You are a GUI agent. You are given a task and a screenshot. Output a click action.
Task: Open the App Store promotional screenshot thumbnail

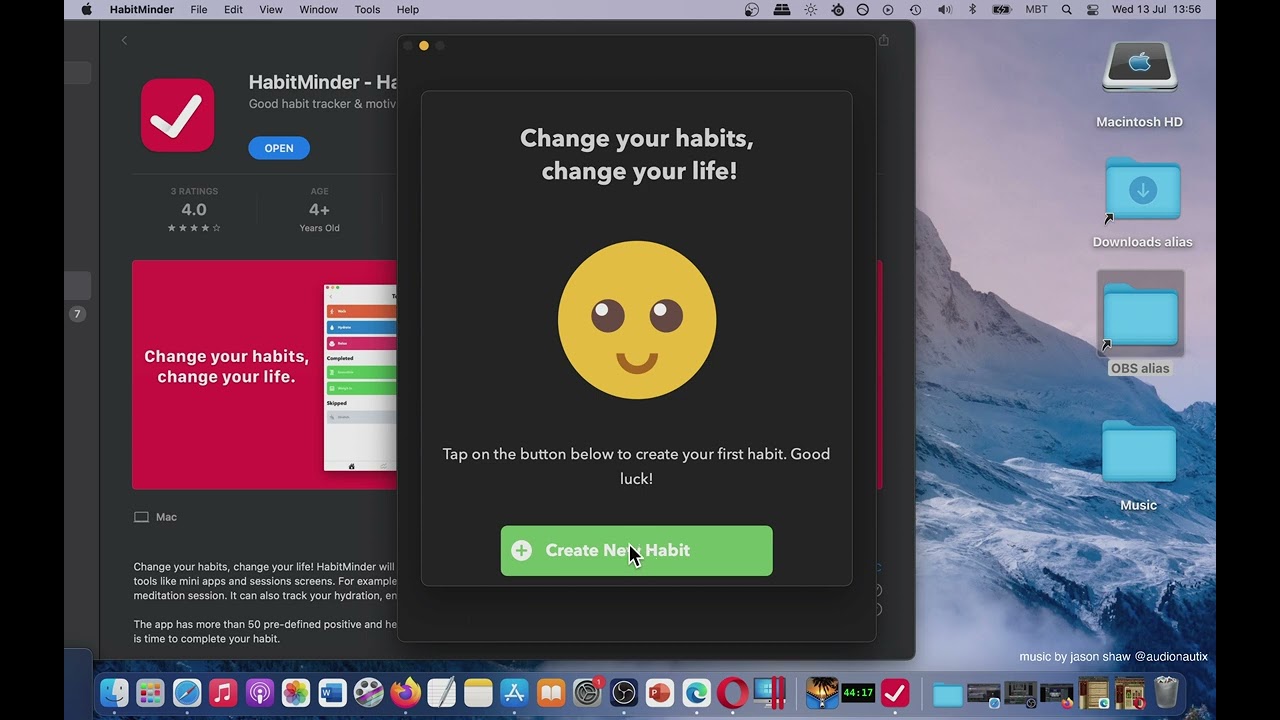[265, 375]
